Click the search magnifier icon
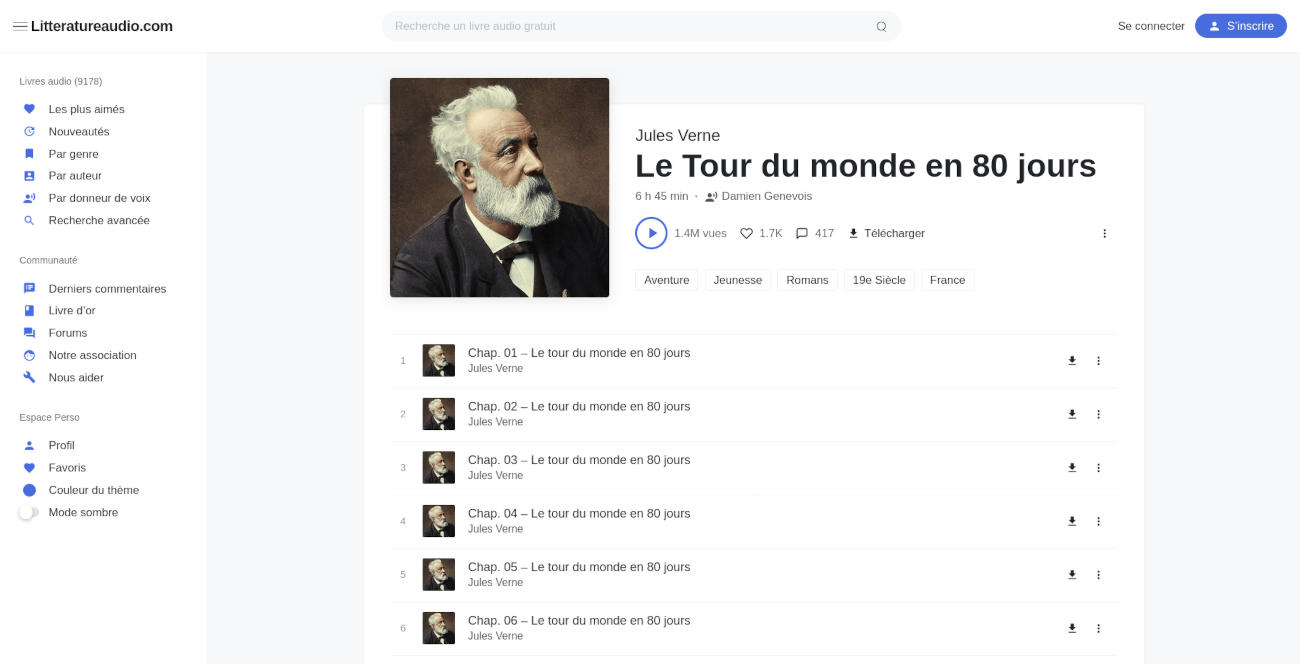Viewport: 1300px width, 664px height. 881,26
